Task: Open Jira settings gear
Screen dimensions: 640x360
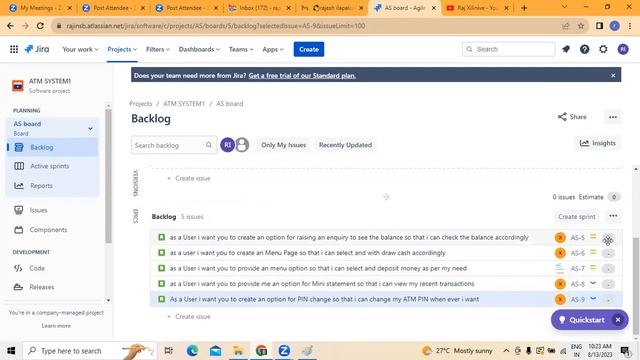Action: coord(603,49)
